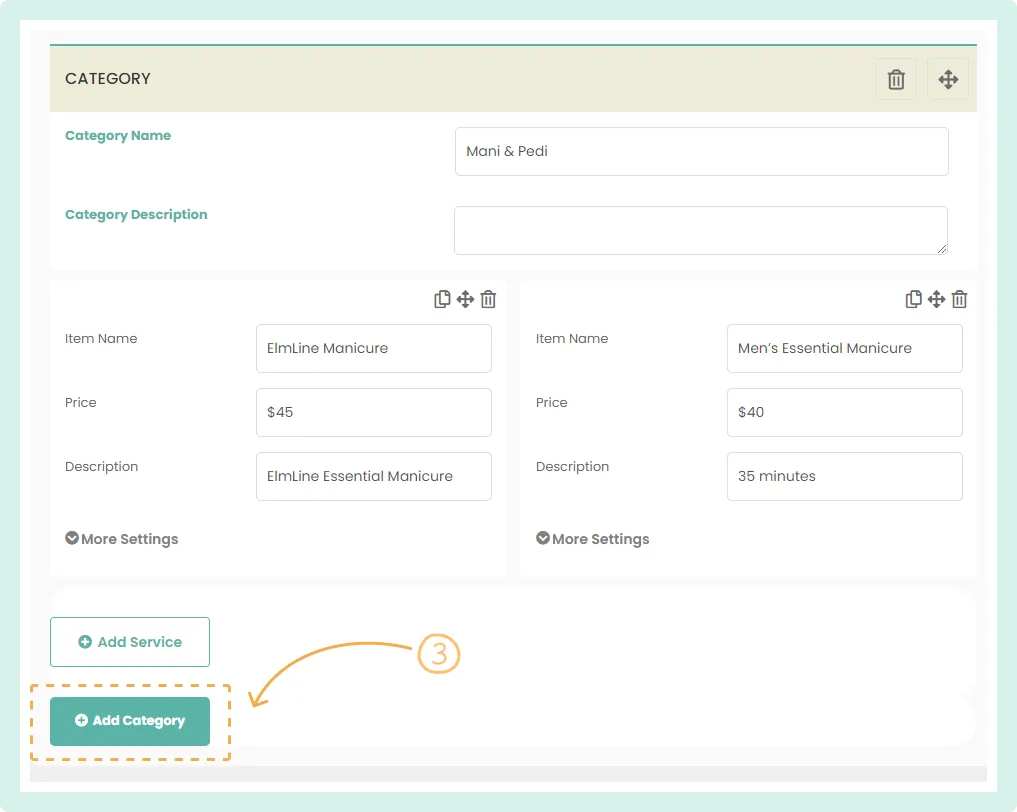Screen dimensions: 1017x812
Task: Click the Category Description label
Action: [x=136, y=215]
